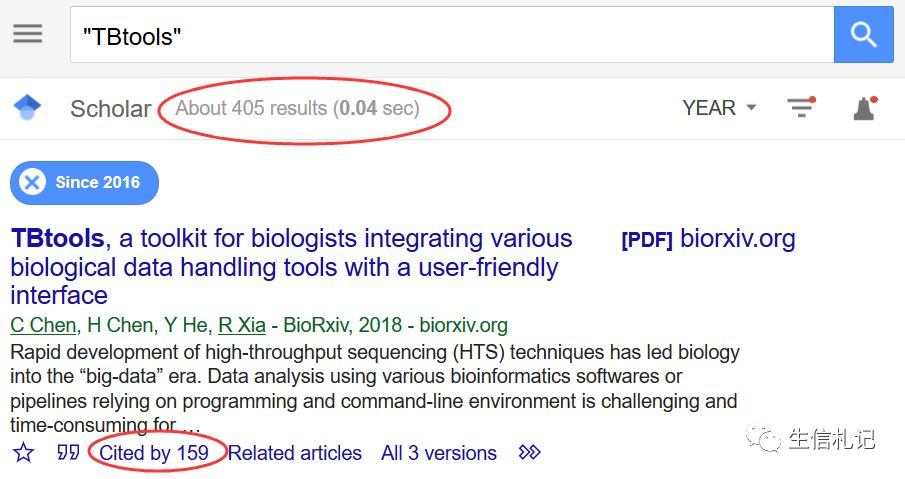This screenshot has height=479, width=905.
Task: Open the [PDF] biorxiv.org link
Action: point(708,239)
